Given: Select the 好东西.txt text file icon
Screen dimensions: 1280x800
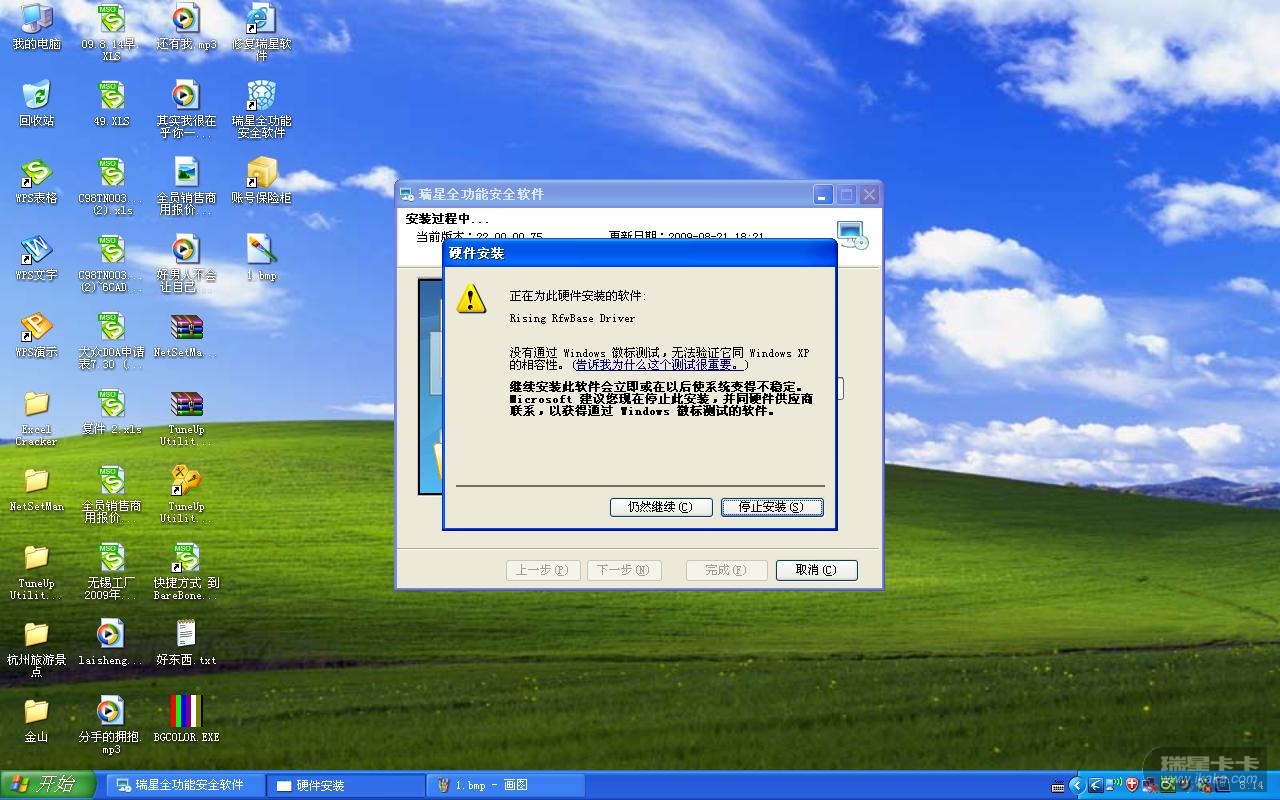Looking at the screenshot, I should (x=186, y=643).
